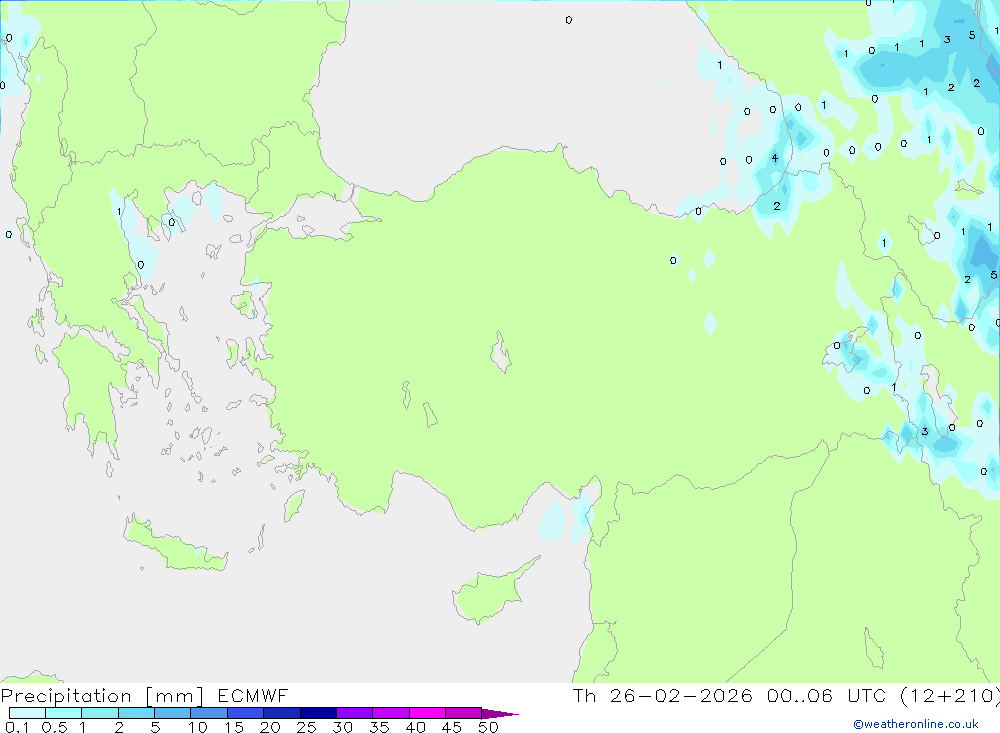This screenshot has height=733, width=1000.
Task: Click the 20–25 mm dark blue legend swatch
Action: [x=282, y=713]
